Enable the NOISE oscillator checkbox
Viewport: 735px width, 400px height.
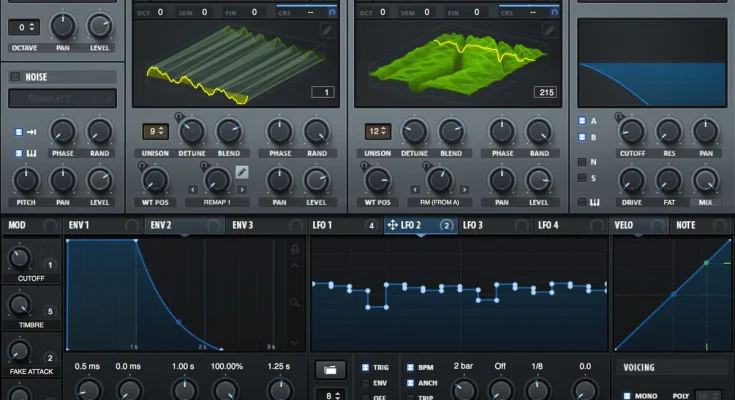click(x=14, y=76)
